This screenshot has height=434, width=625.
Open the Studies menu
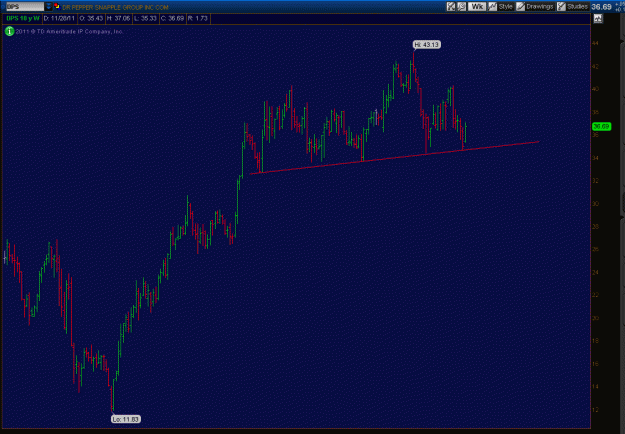[577, 7]
